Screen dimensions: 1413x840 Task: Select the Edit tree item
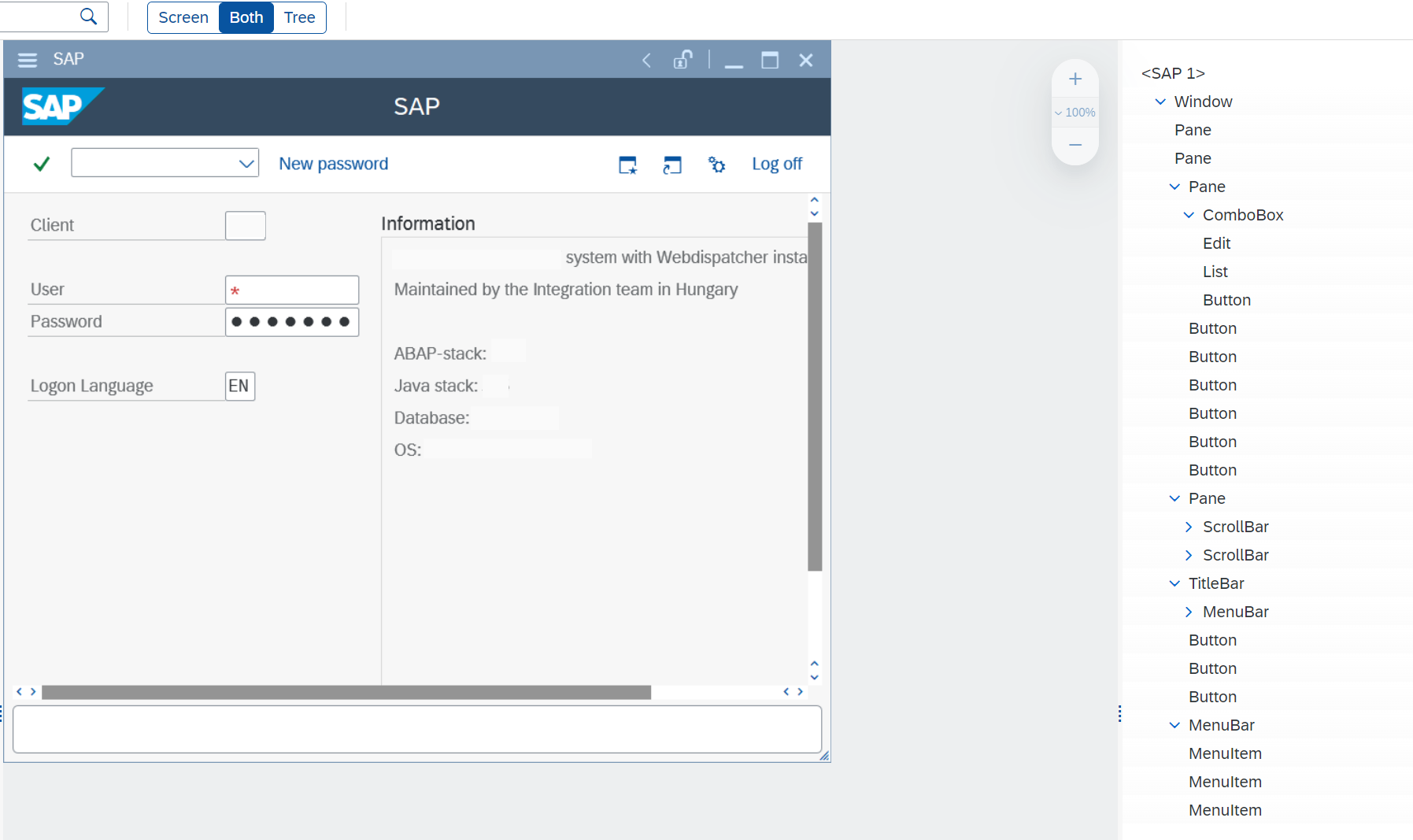tap(1217, 243)
